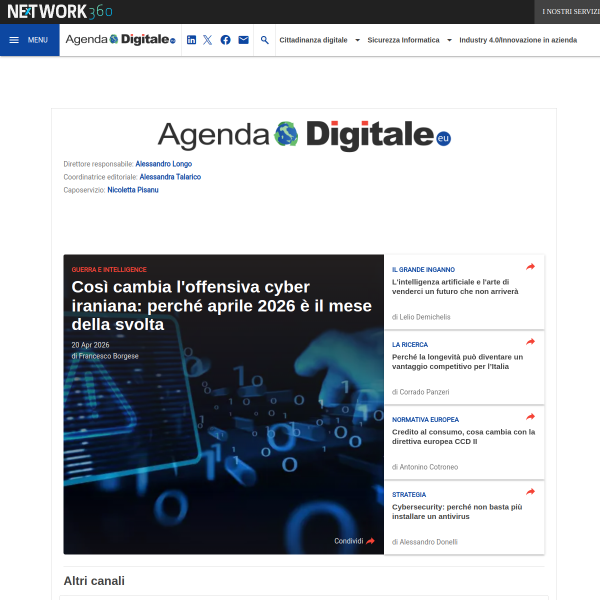
Task: Open Nicoletta Pisanu's profile link
Action: [x=133, y=190]
